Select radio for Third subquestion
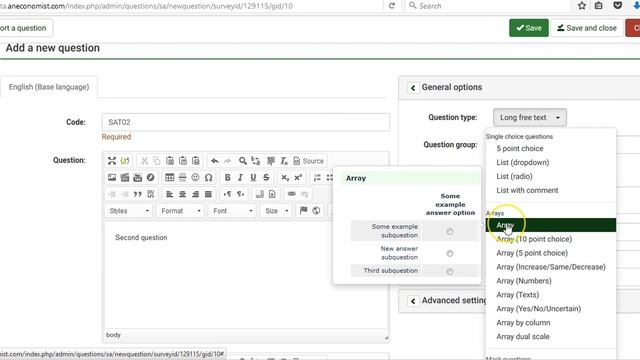Viewport: 640px width, 360px height. click(450, 271)
